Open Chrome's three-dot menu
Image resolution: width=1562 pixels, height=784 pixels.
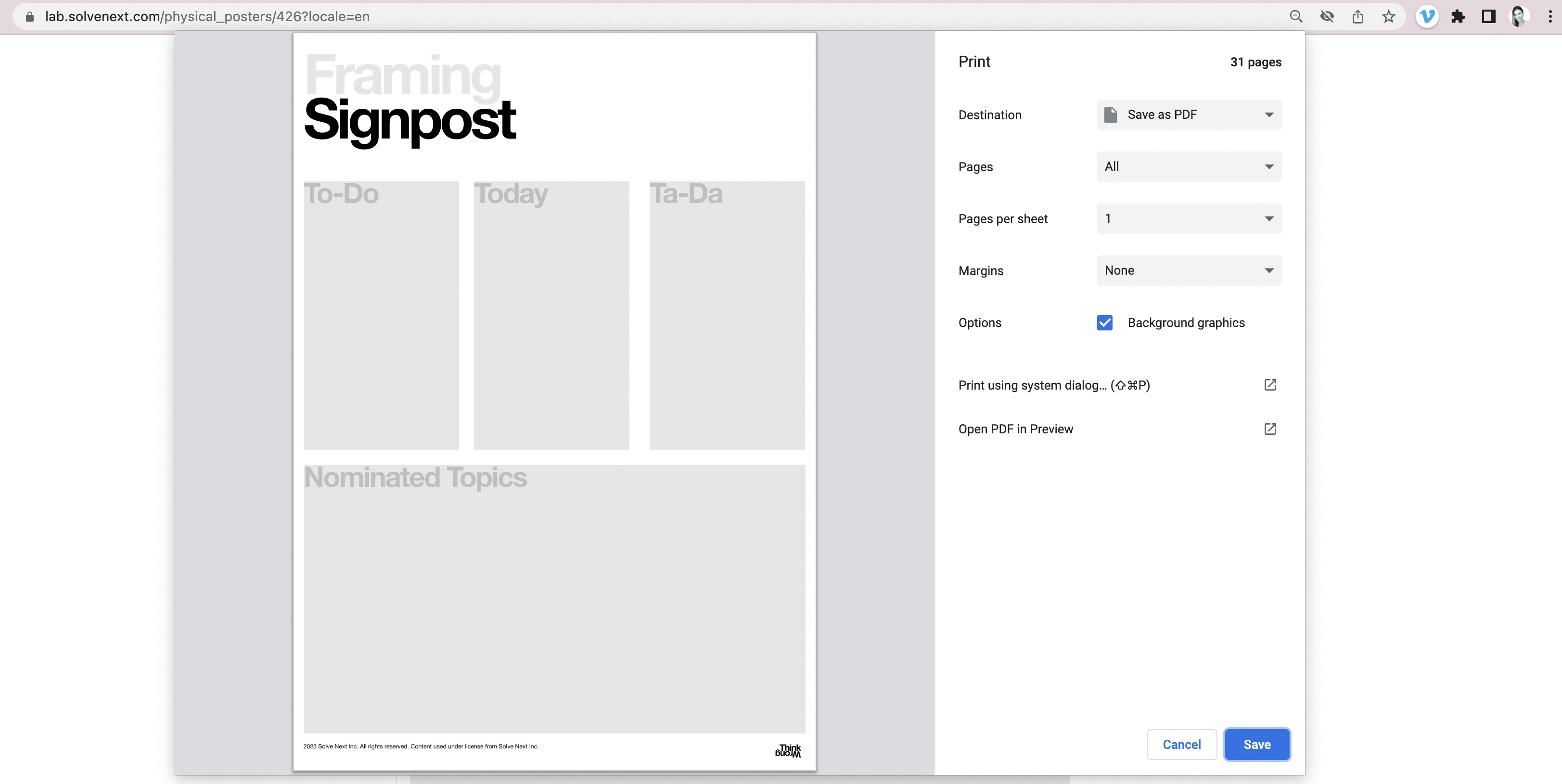[1550, 16]
